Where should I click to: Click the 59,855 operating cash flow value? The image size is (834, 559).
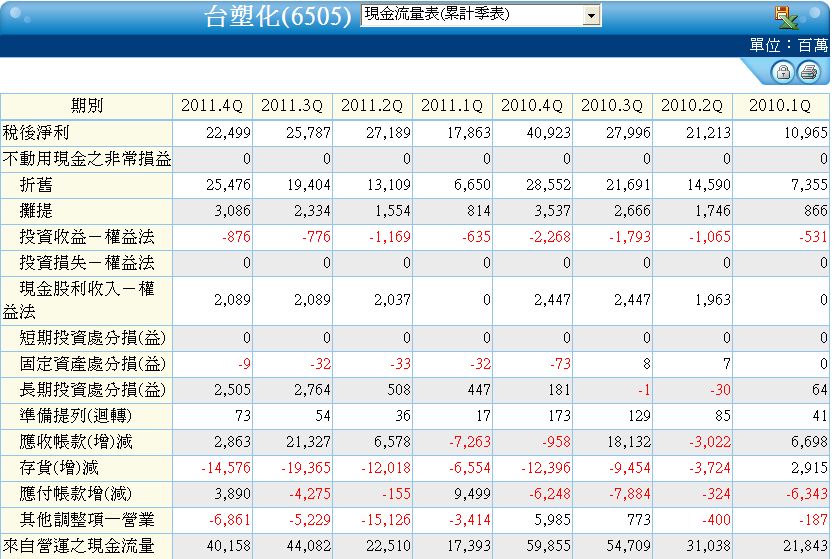coord(548,546)
